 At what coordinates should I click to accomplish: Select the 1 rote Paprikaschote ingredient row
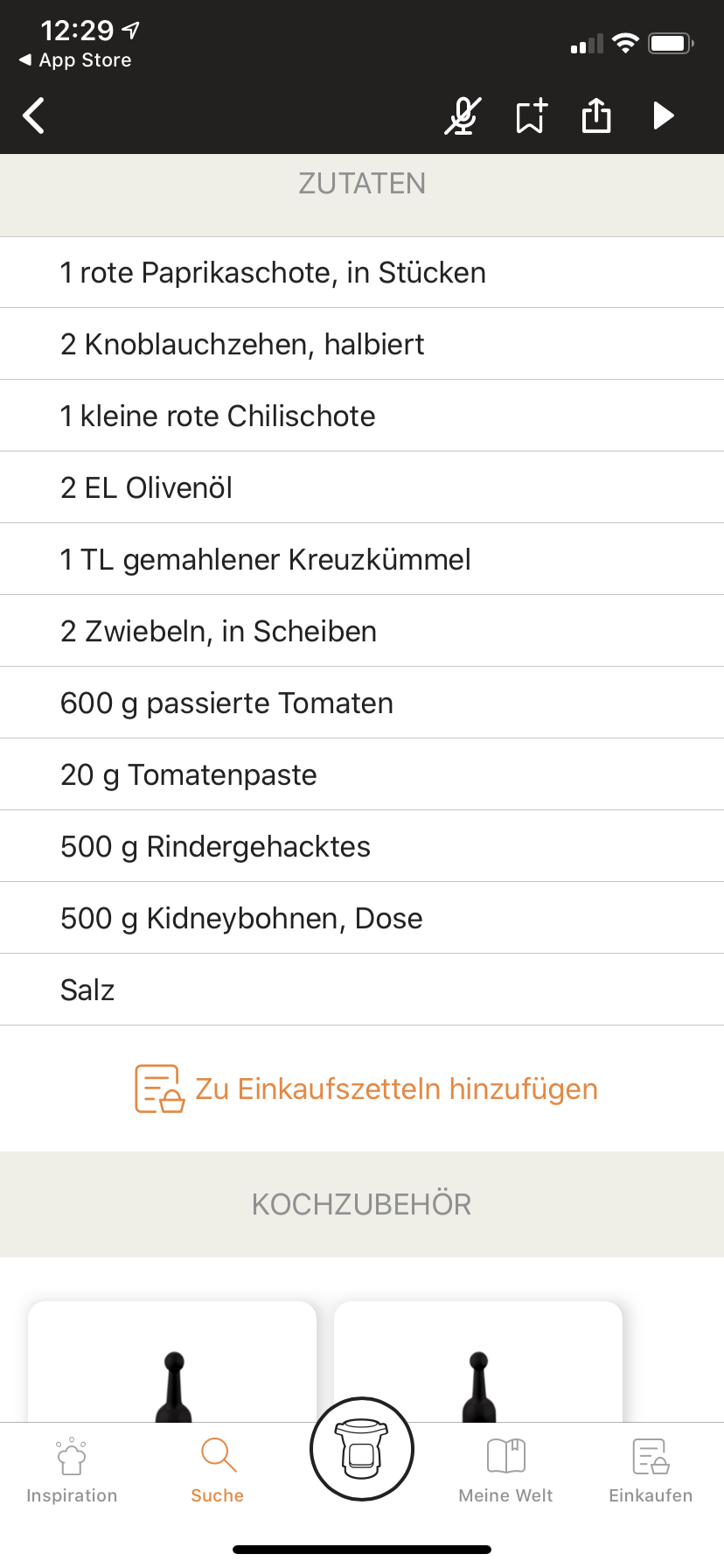273,272
